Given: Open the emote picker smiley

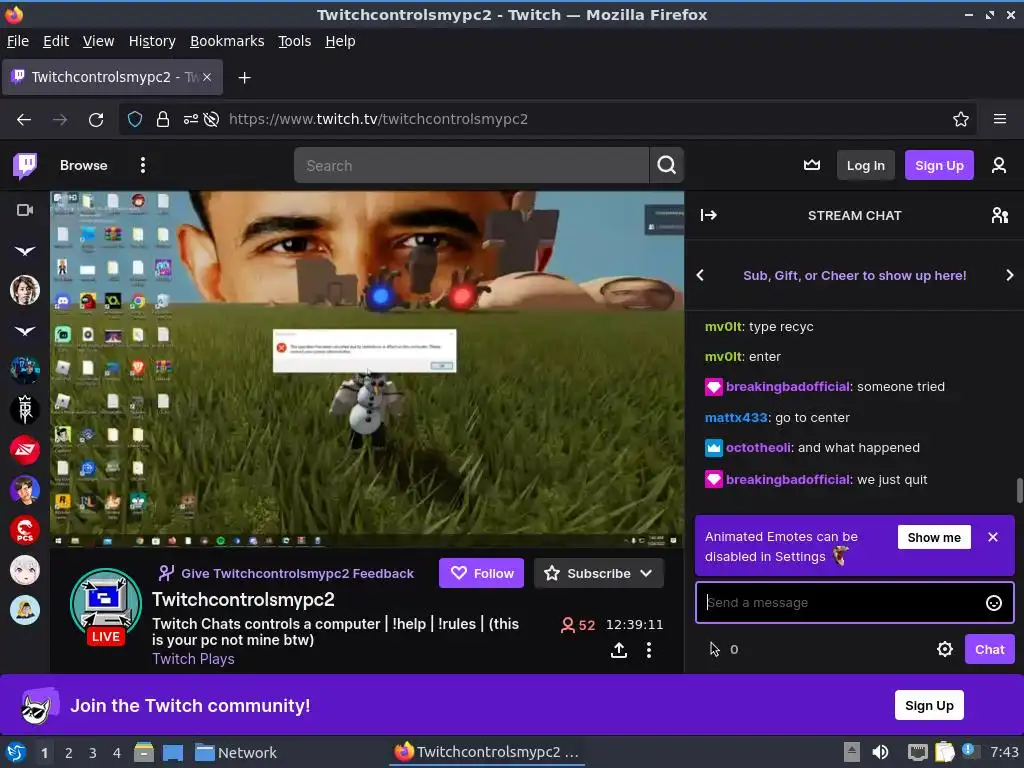Looking at the screenshot, I should (993, 603).
